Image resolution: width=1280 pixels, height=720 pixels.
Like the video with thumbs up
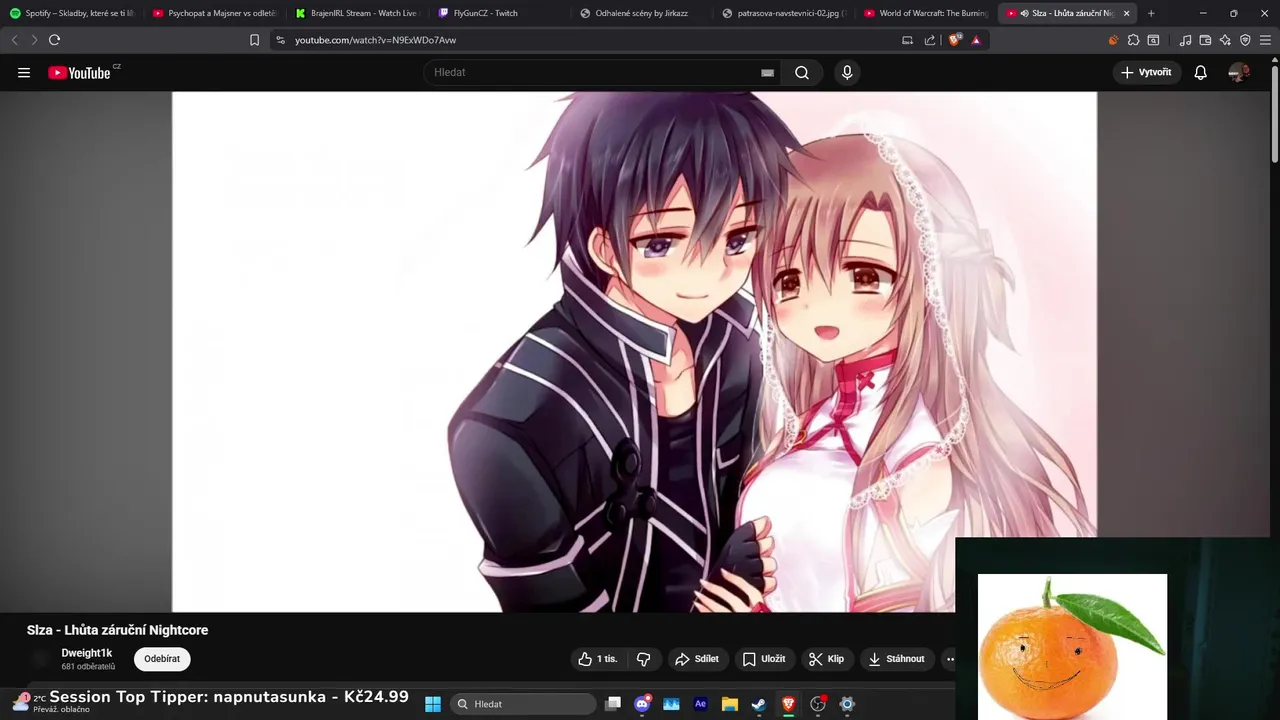pos(599,659)
